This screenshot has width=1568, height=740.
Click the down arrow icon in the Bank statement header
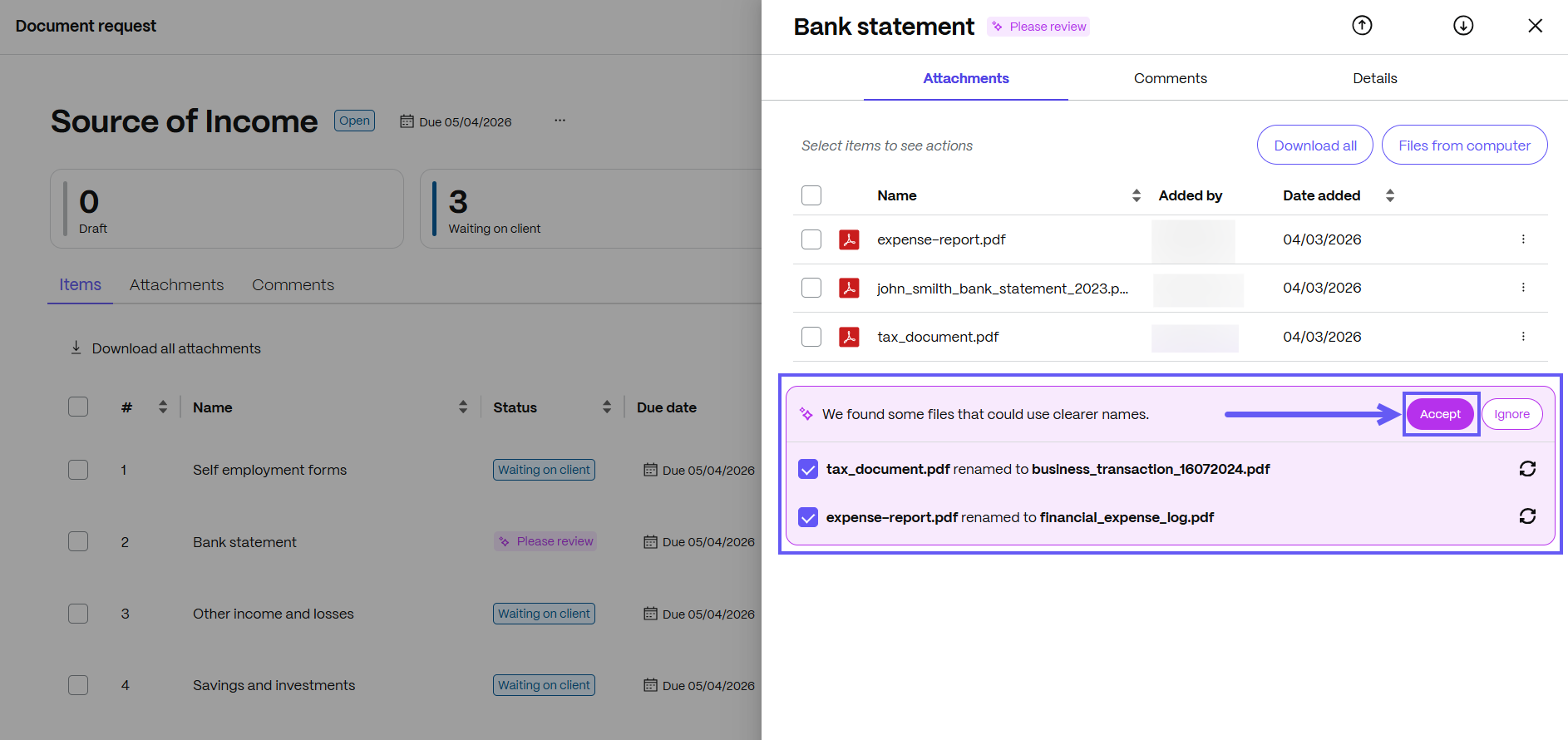point(1463,26)
